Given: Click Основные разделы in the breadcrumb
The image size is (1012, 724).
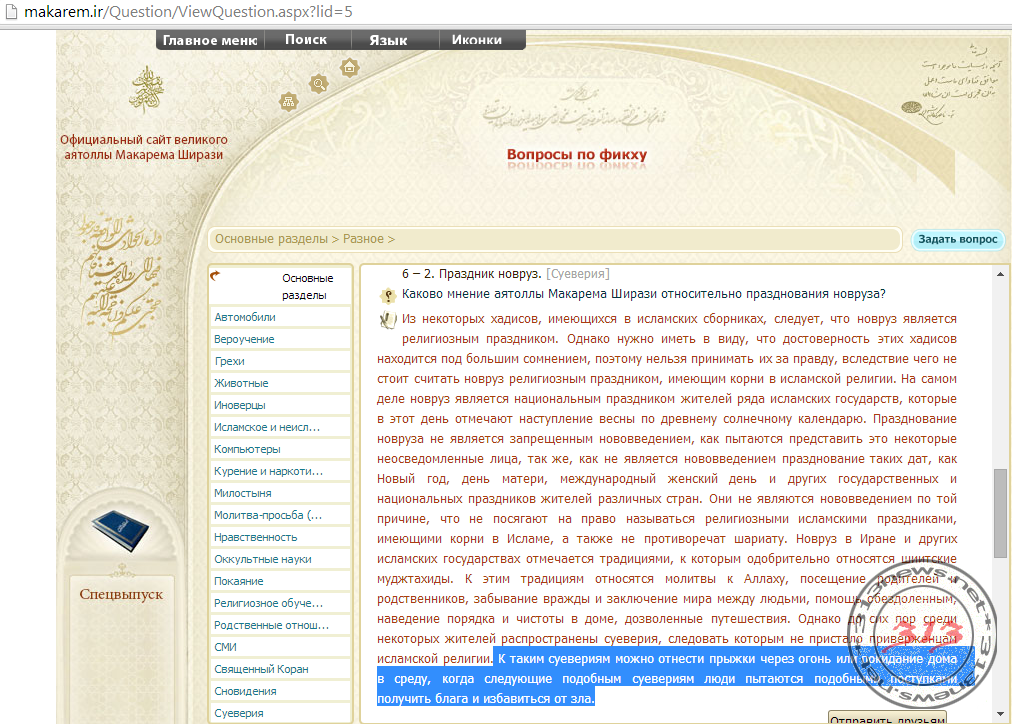Looking at the screenshot, I should pyautogui.click(x=271, y=239).
